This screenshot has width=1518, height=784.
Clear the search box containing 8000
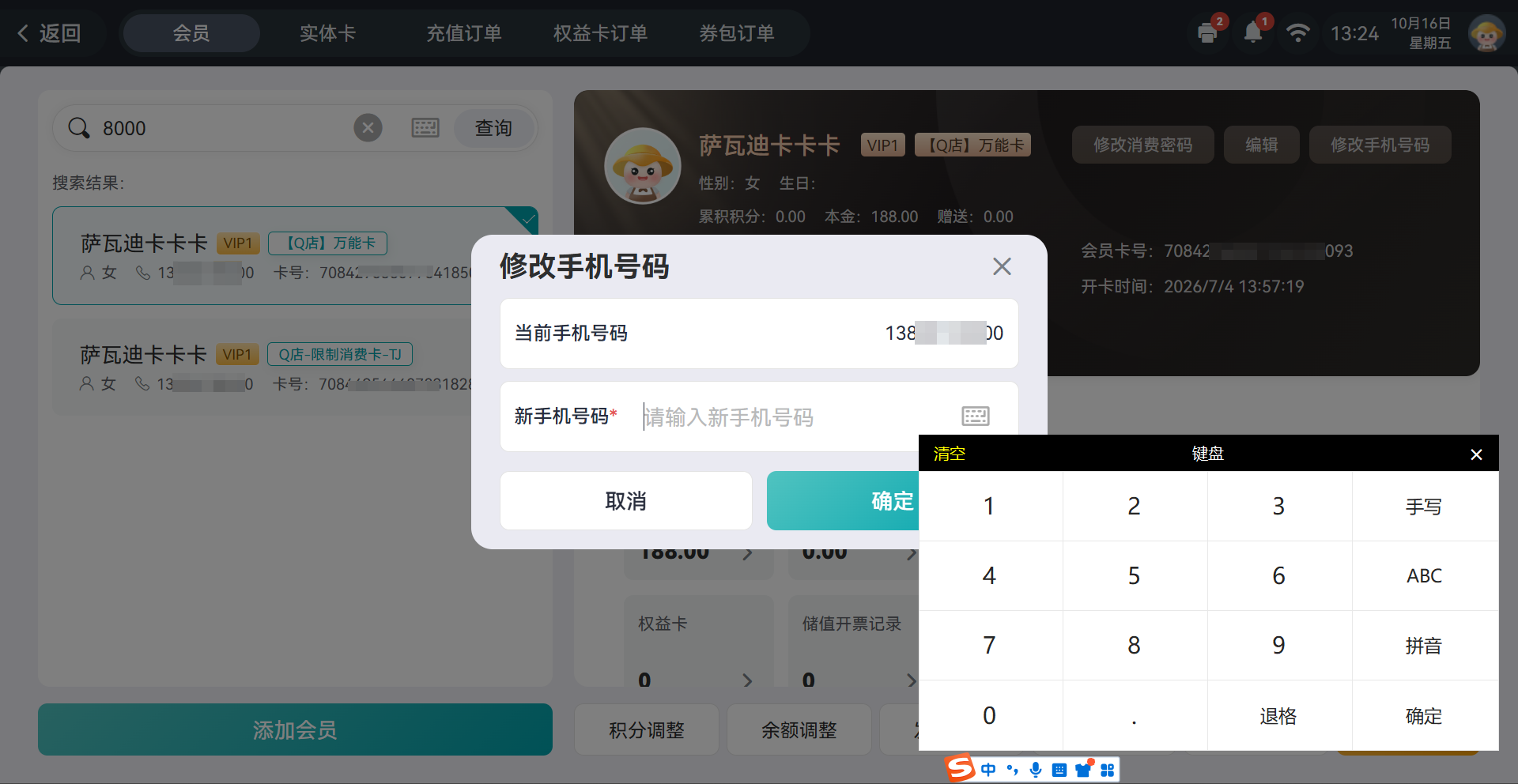pos(368,127)
